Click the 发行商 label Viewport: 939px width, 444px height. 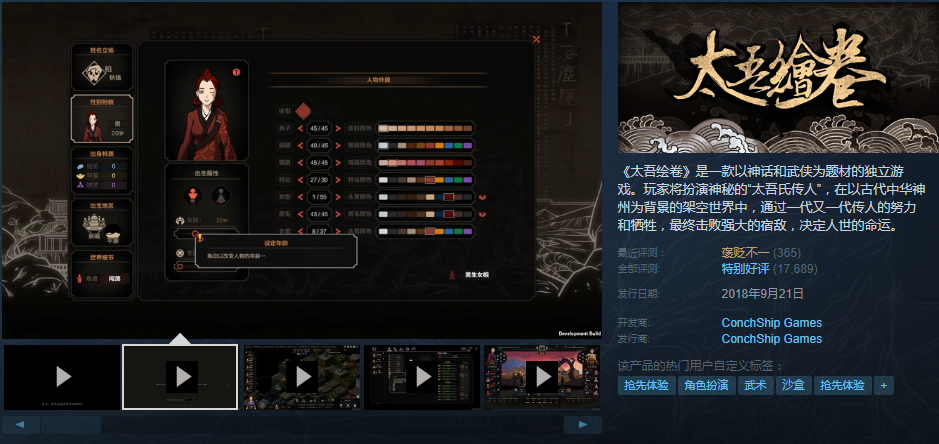point(634,339)
